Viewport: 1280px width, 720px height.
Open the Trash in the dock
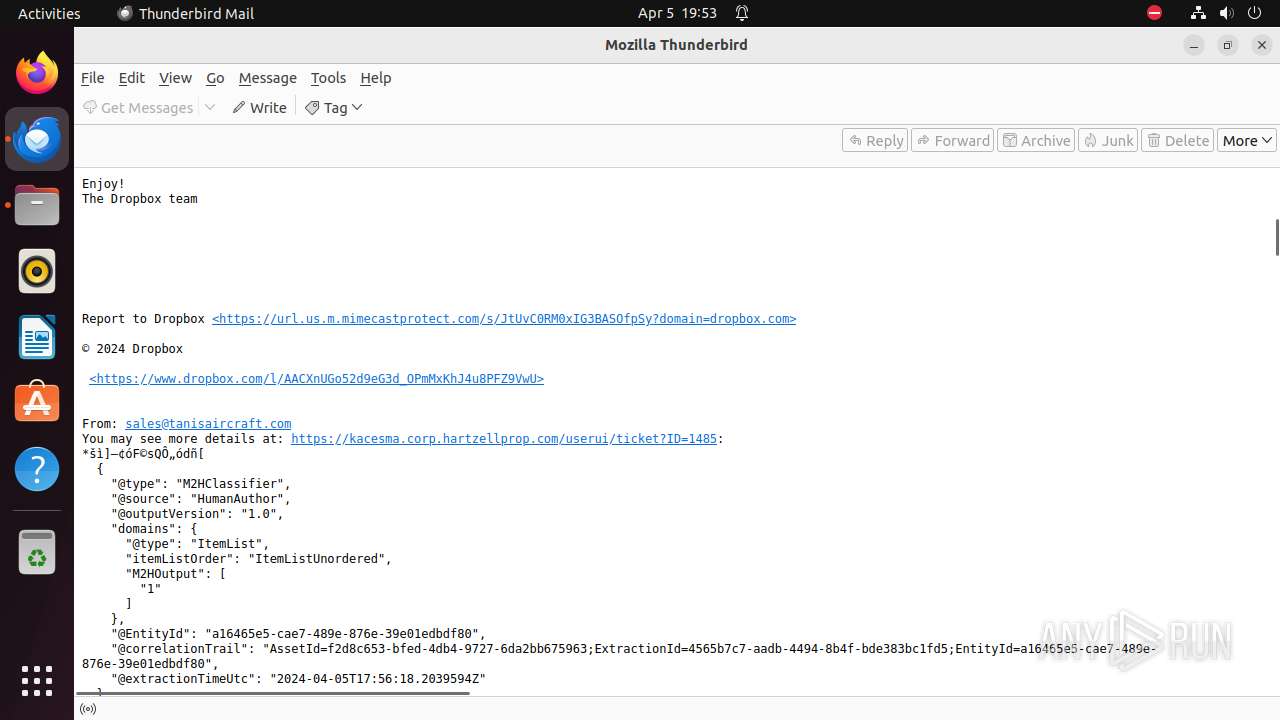coord(37,553)
